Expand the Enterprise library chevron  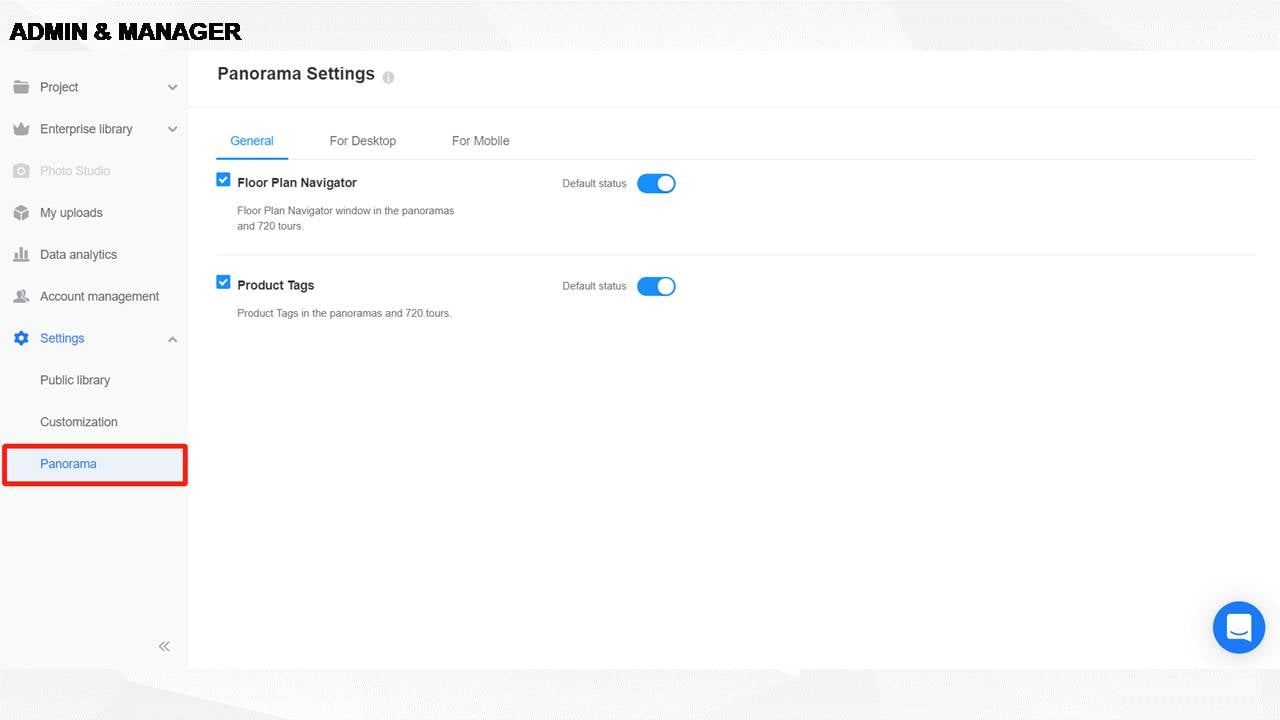(172, 130)
